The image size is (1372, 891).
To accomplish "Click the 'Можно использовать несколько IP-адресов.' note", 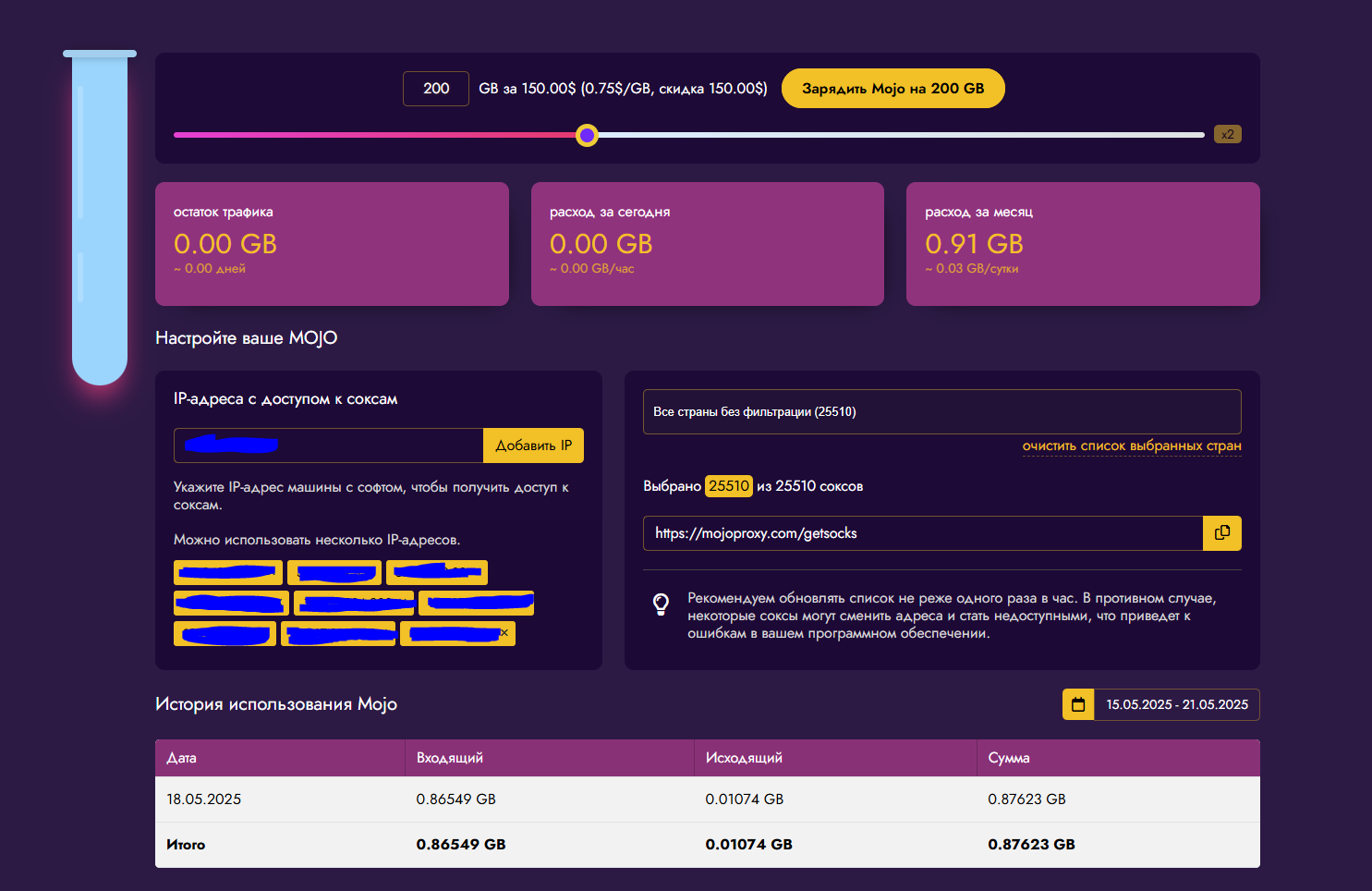I will (317, 540).
